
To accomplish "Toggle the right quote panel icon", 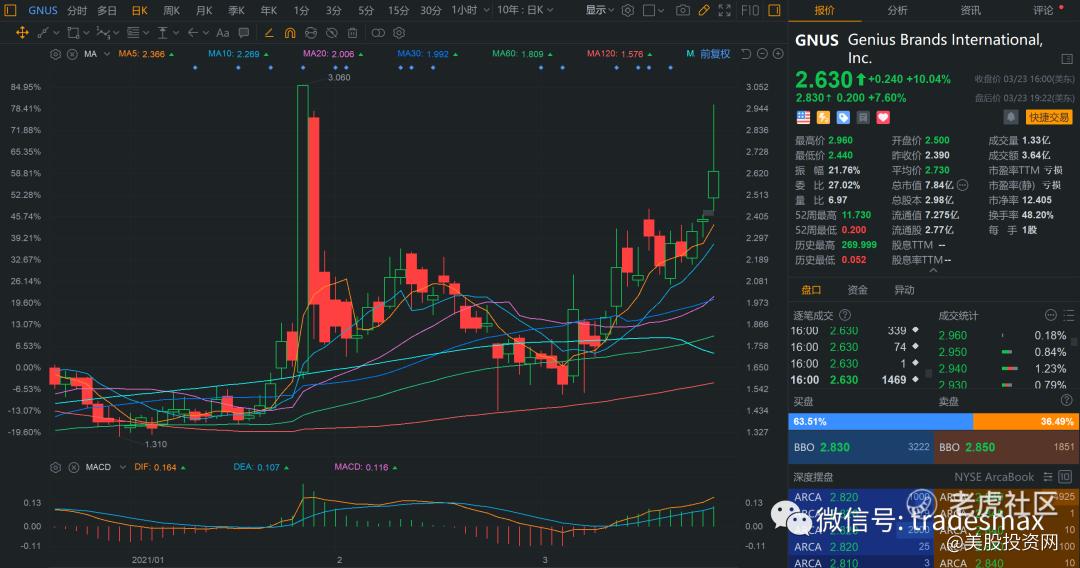I will tap(775, 10).
